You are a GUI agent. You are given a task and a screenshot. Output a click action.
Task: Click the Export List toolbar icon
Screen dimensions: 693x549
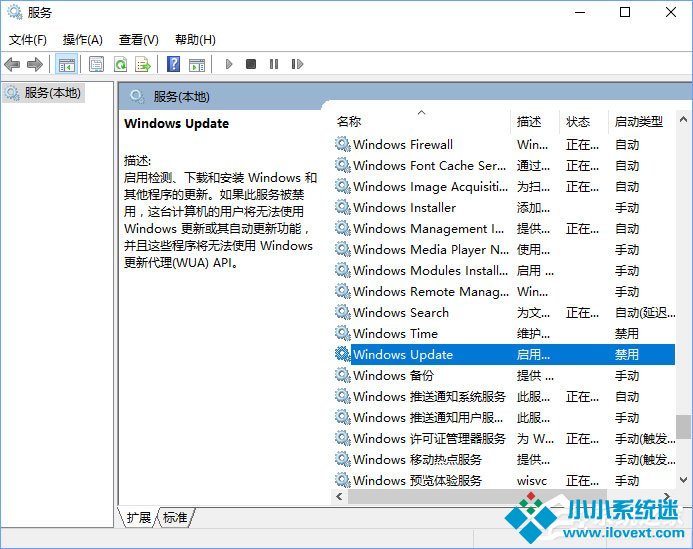pos(143,65)
